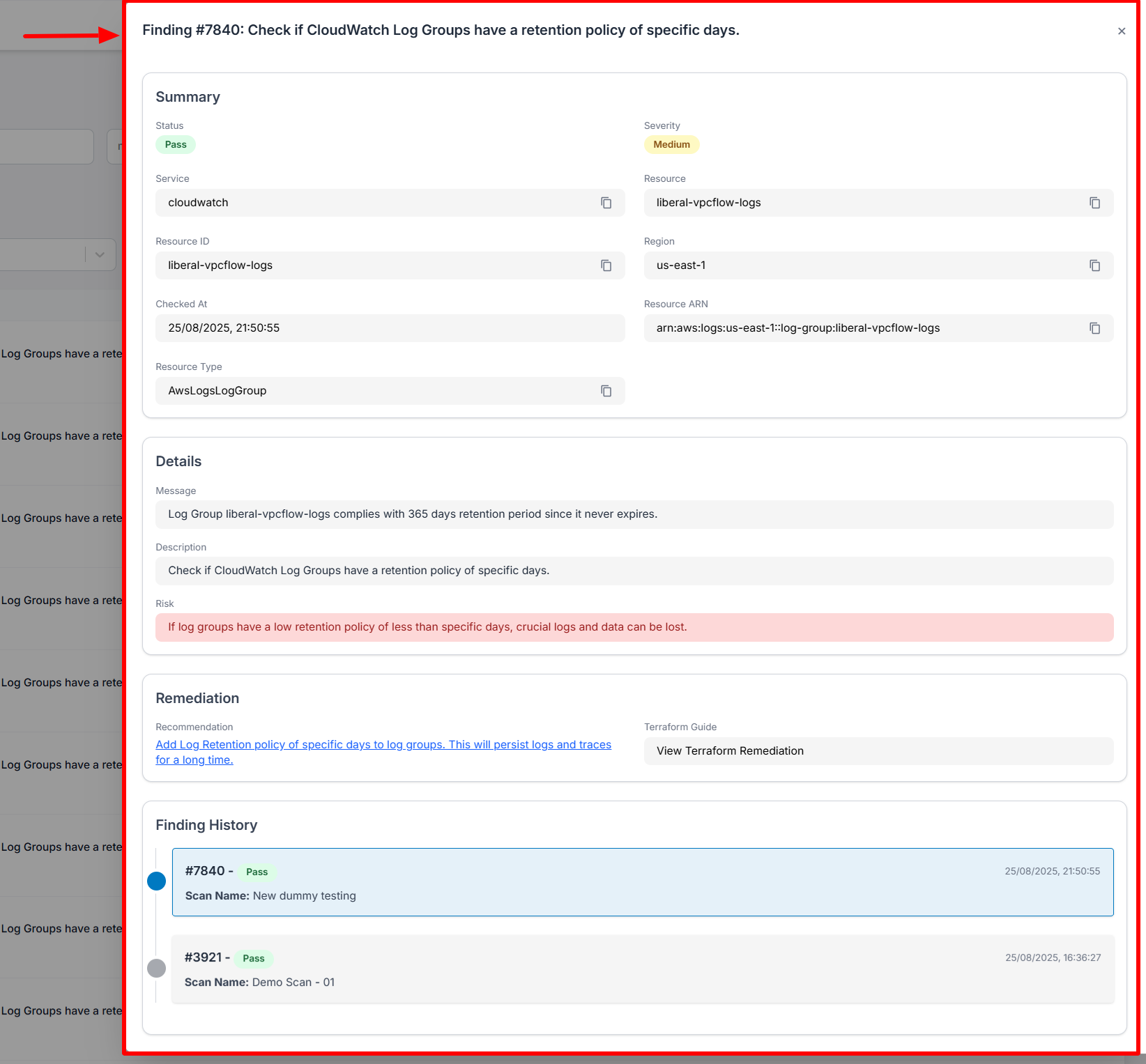This screenshot has height=1064, width=1146.
Task: Click the log group Message text field
Action: (634, 514)
